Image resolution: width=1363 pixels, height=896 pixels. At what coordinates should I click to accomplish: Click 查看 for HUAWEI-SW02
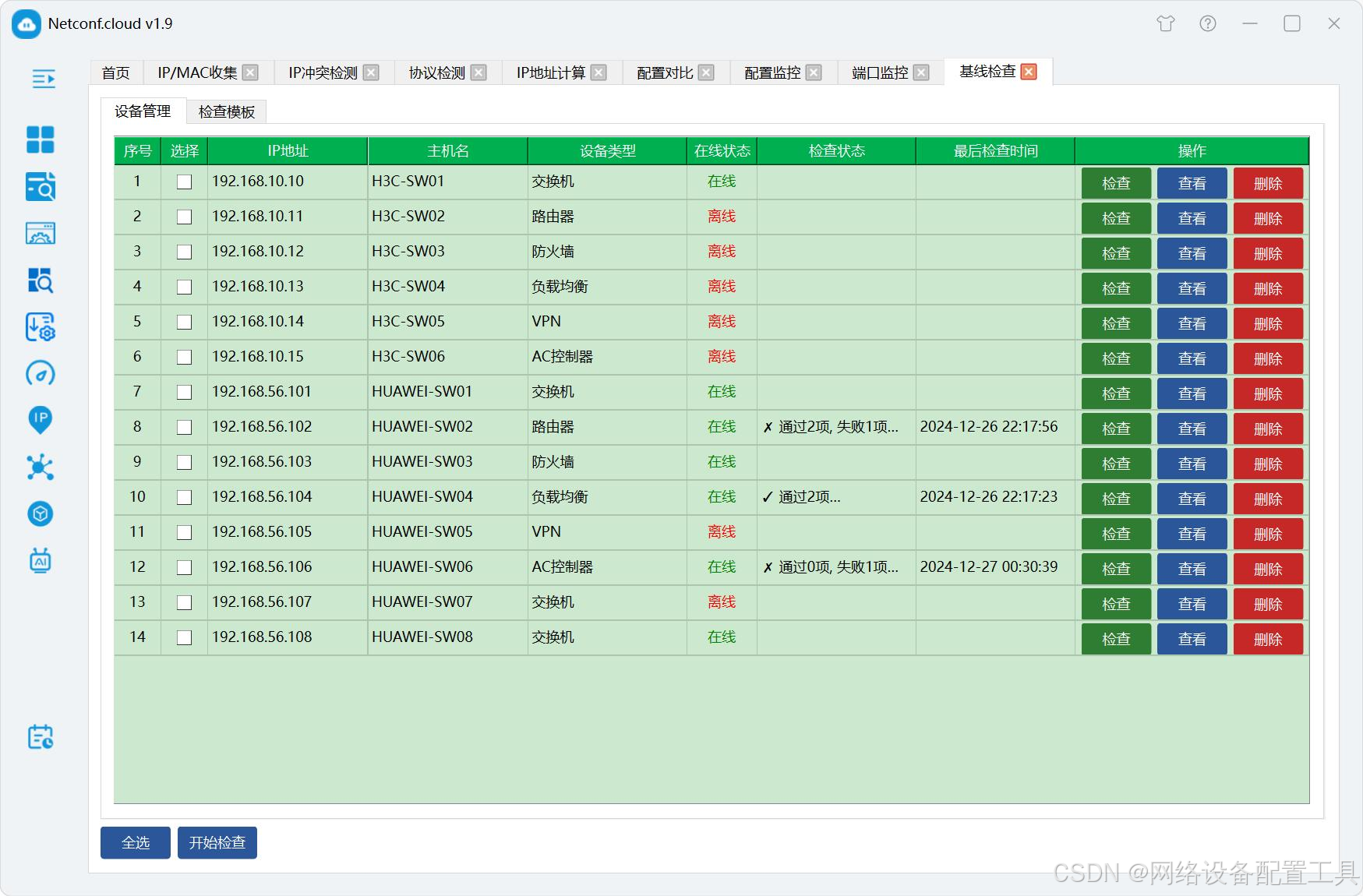click(1192, 429)
